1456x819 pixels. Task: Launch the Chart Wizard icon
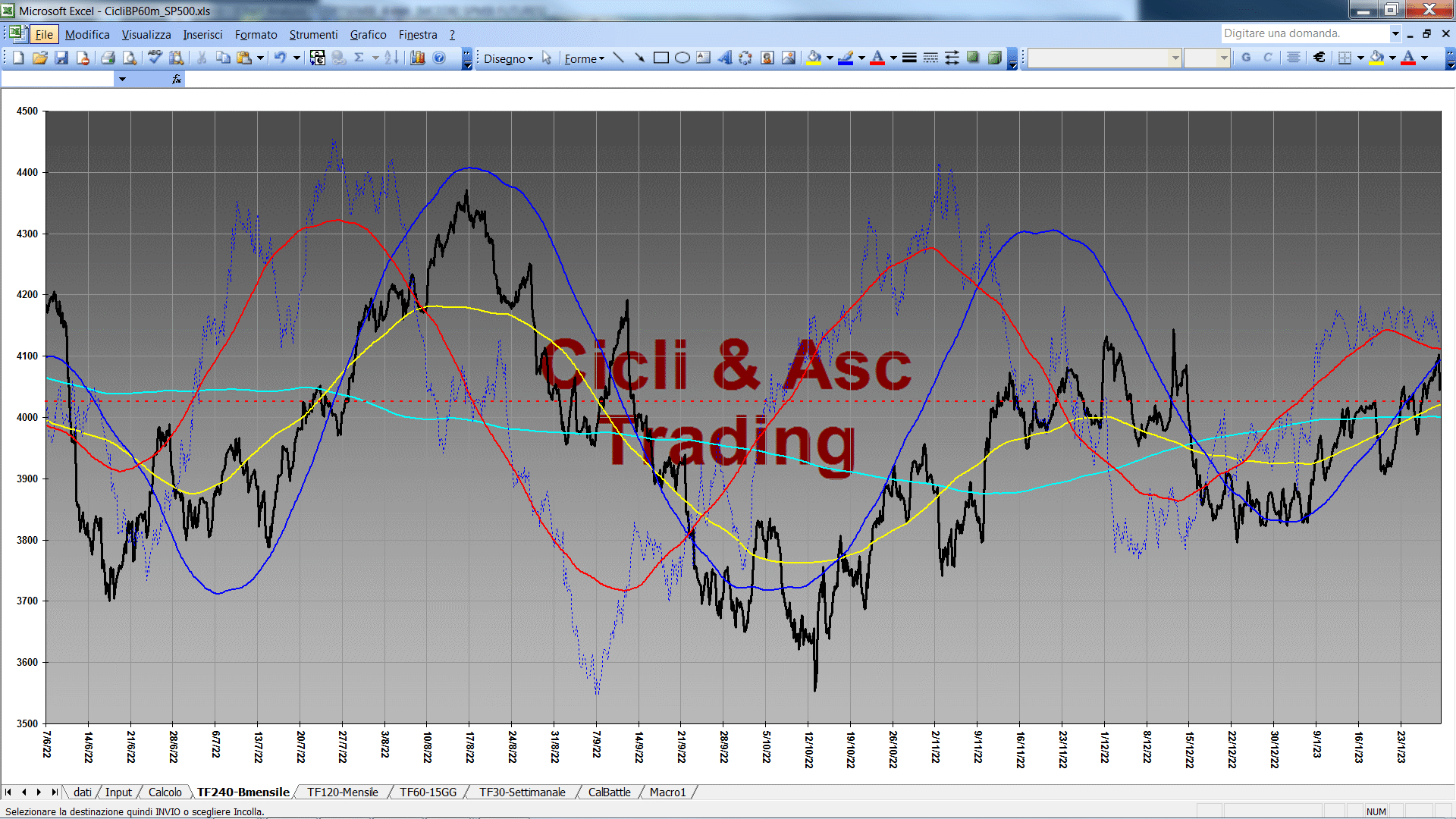(418, 58)
